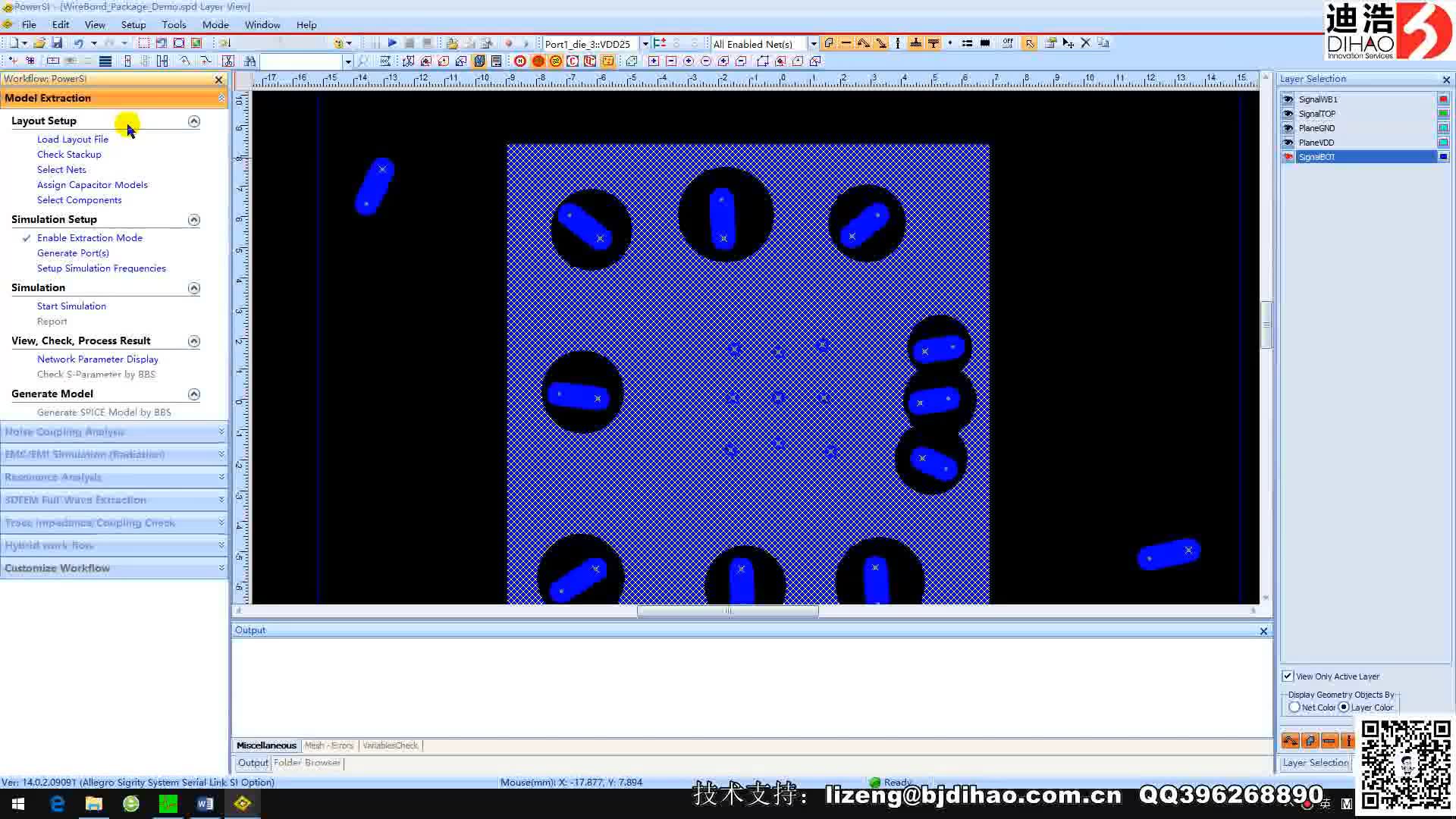Click the blue Start Simulation play icon
This screenshot has height=819, width=1456.
[x=392, y=43]
